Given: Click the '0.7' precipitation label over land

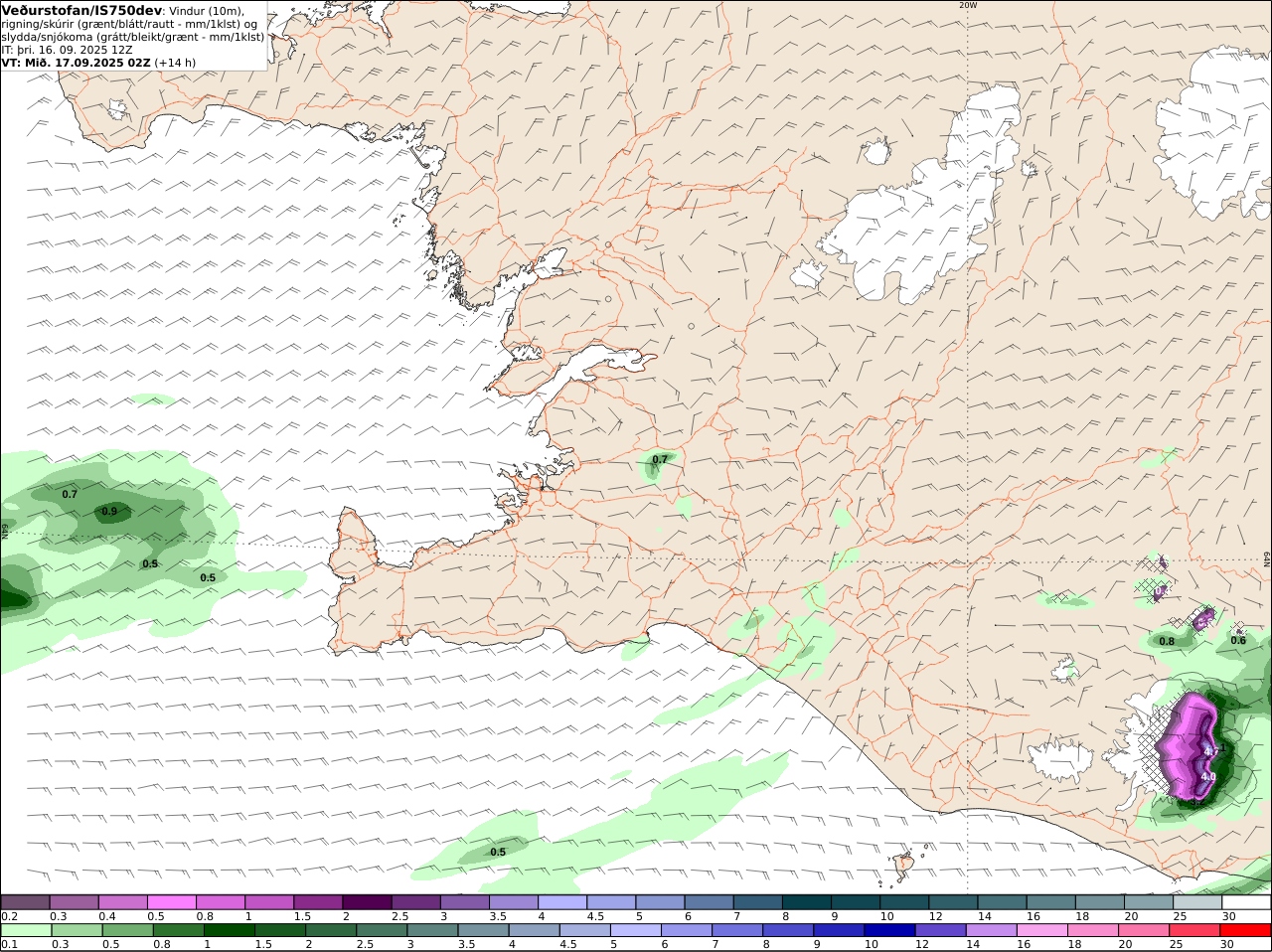Looking at the screenshot, I should pyautogui.click(x=659, y=459).
